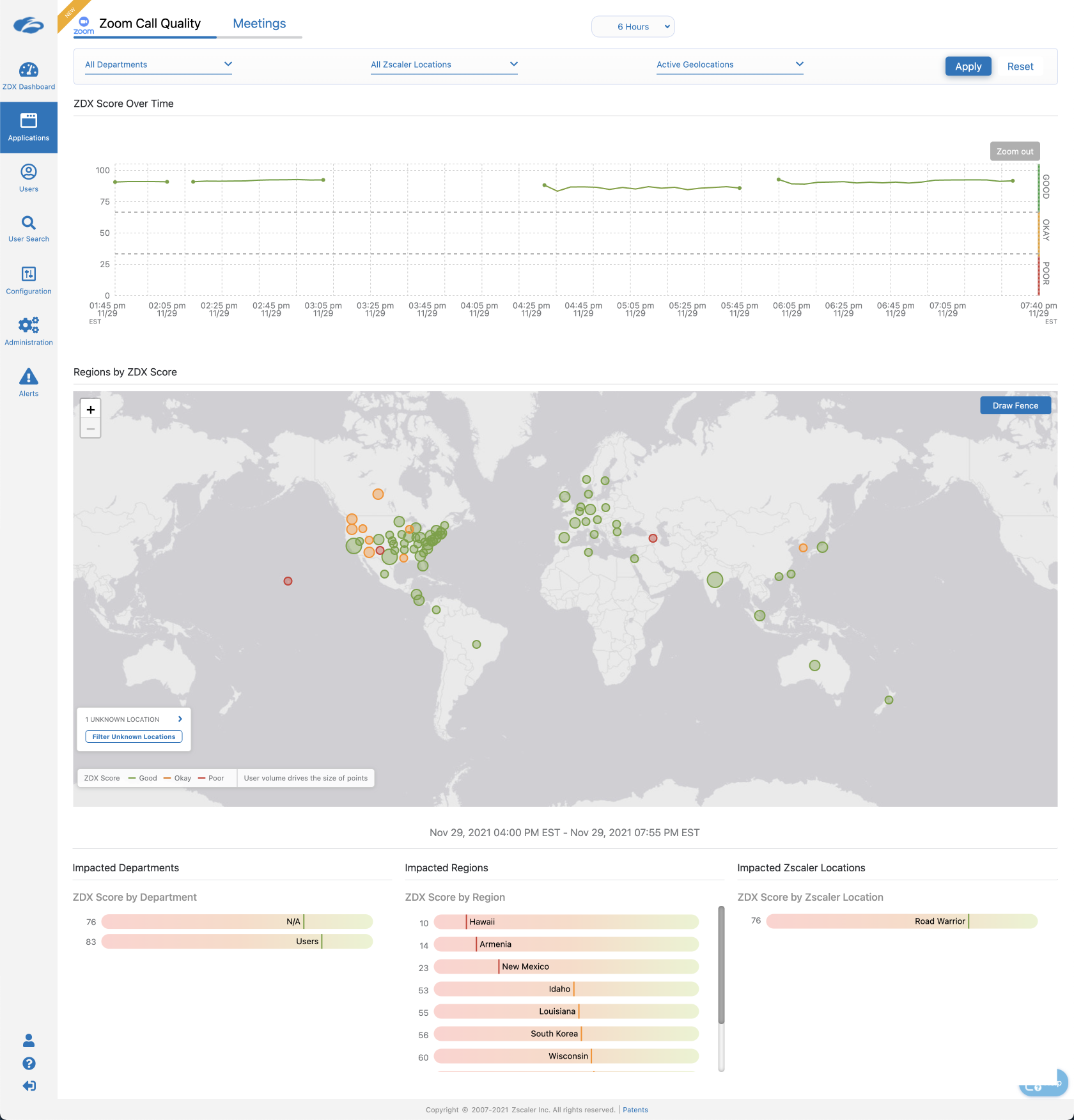Click the Hawaii region score bar

point(566,922)
